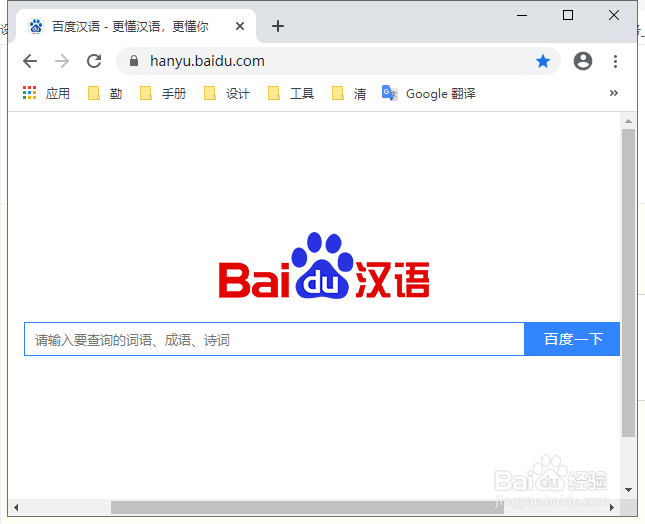Click the Baidu 汉语 logo

click(324, 265)
